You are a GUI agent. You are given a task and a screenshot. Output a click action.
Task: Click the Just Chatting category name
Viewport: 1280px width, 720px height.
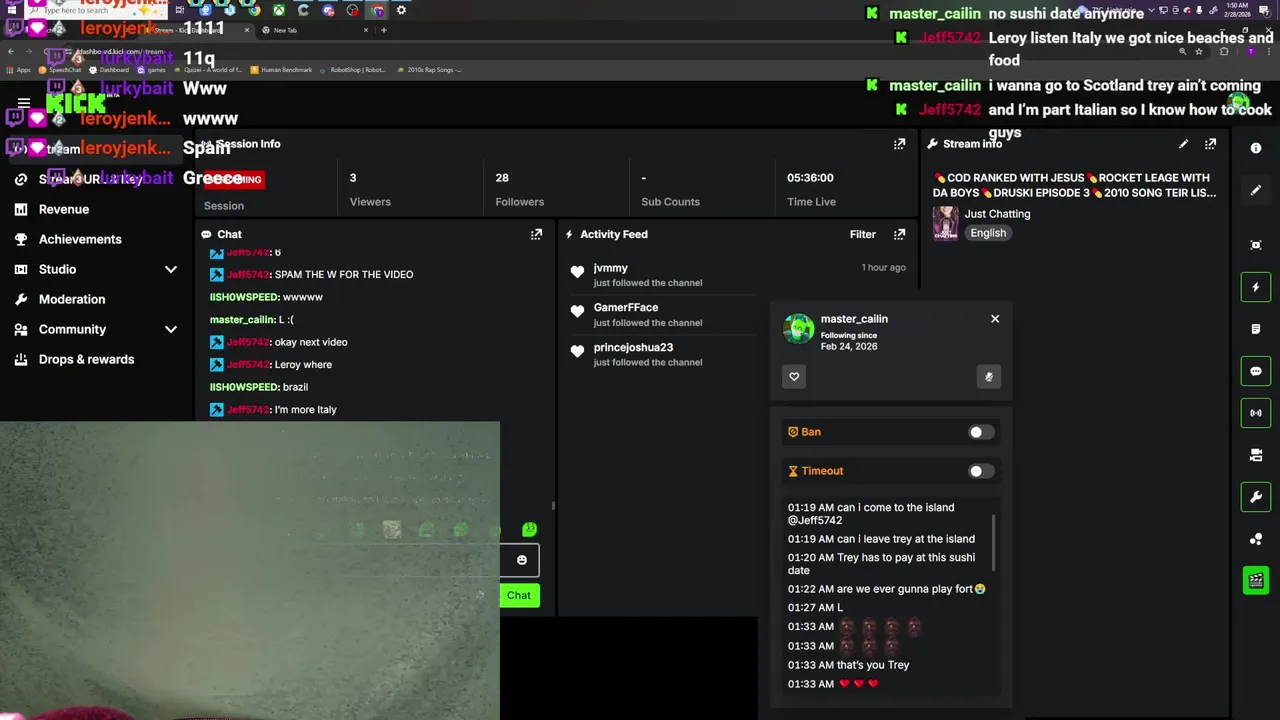(997, 214)
